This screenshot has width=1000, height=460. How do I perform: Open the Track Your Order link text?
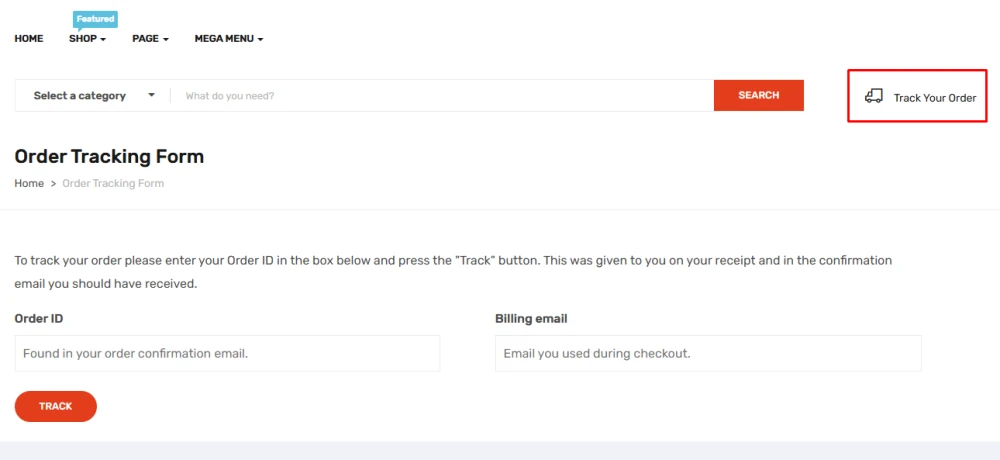point(934,98)
